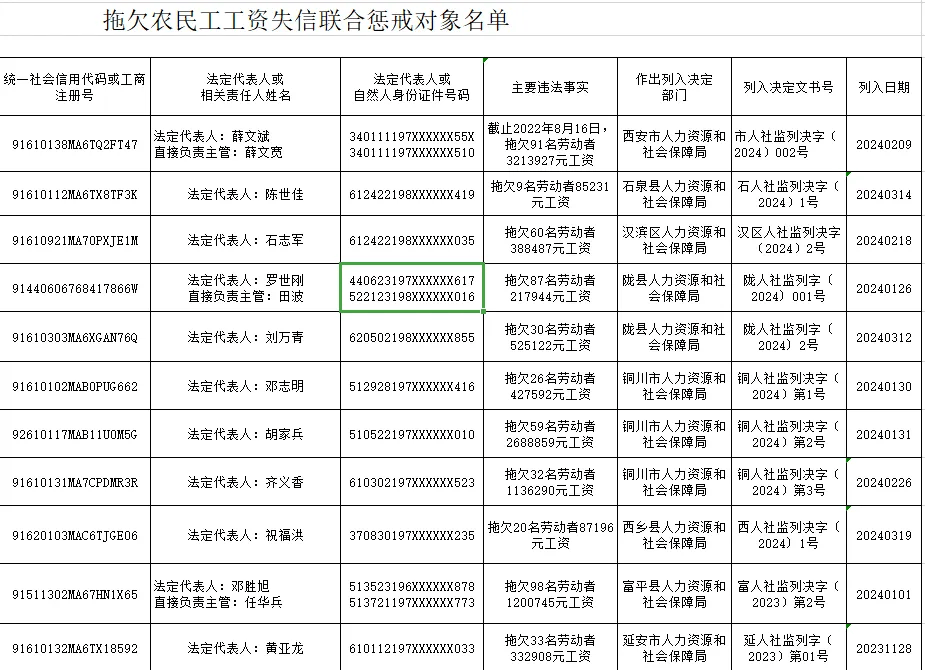Select the cell 法定代表人：刘万青

(x=247, y=337)
